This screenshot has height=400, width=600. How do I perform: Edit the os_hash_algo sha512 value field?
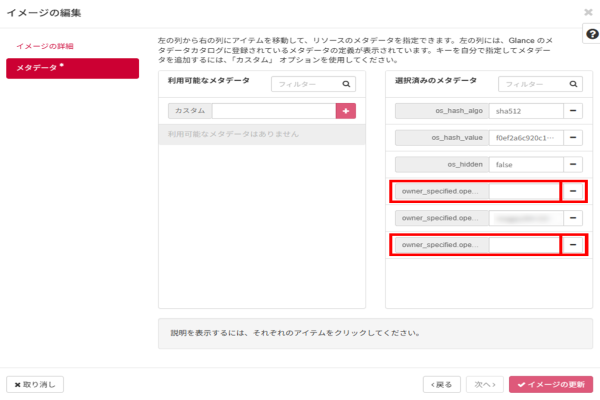tap(524, 111)
